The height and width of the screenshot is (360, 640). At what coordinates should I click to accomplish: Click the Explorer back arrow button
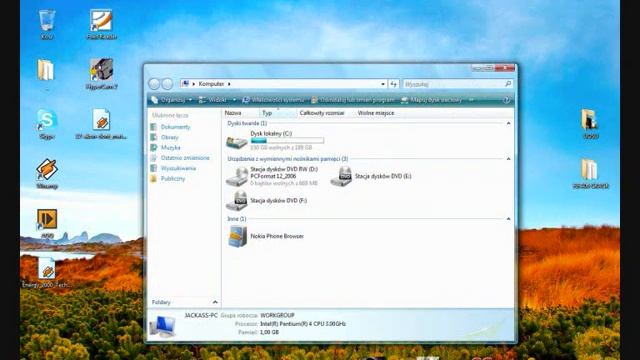(x=154, y=84)
